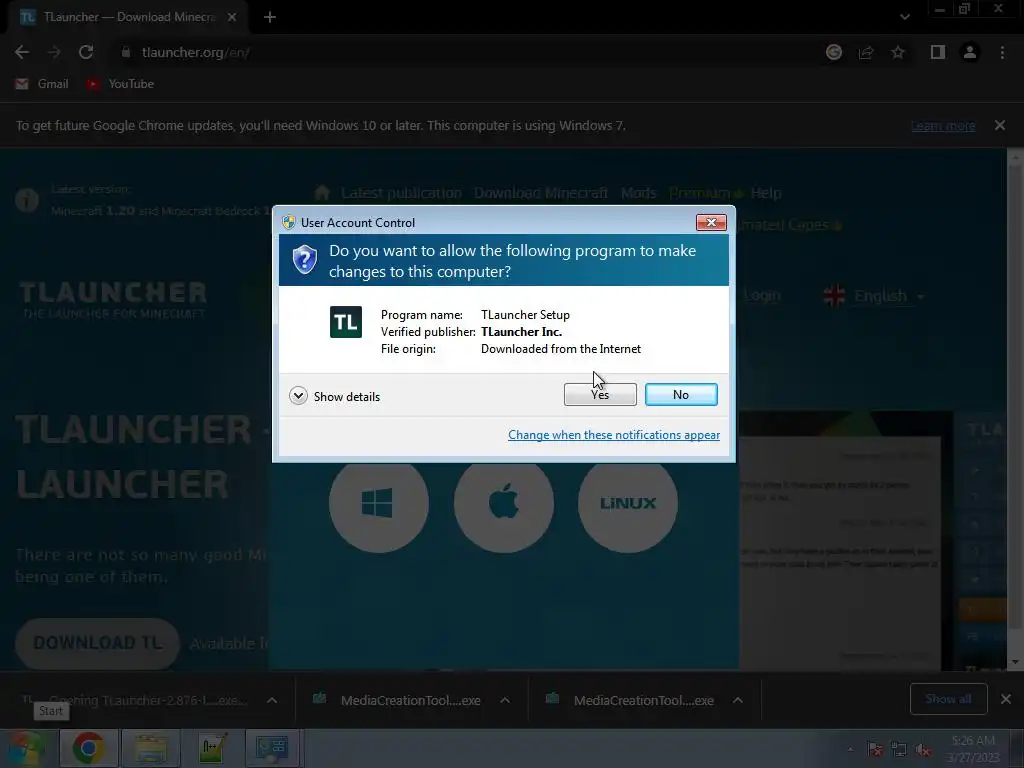Go back using browser back arrow
This screenshot has height=768, width=1024.
click(x=22, y=52)
